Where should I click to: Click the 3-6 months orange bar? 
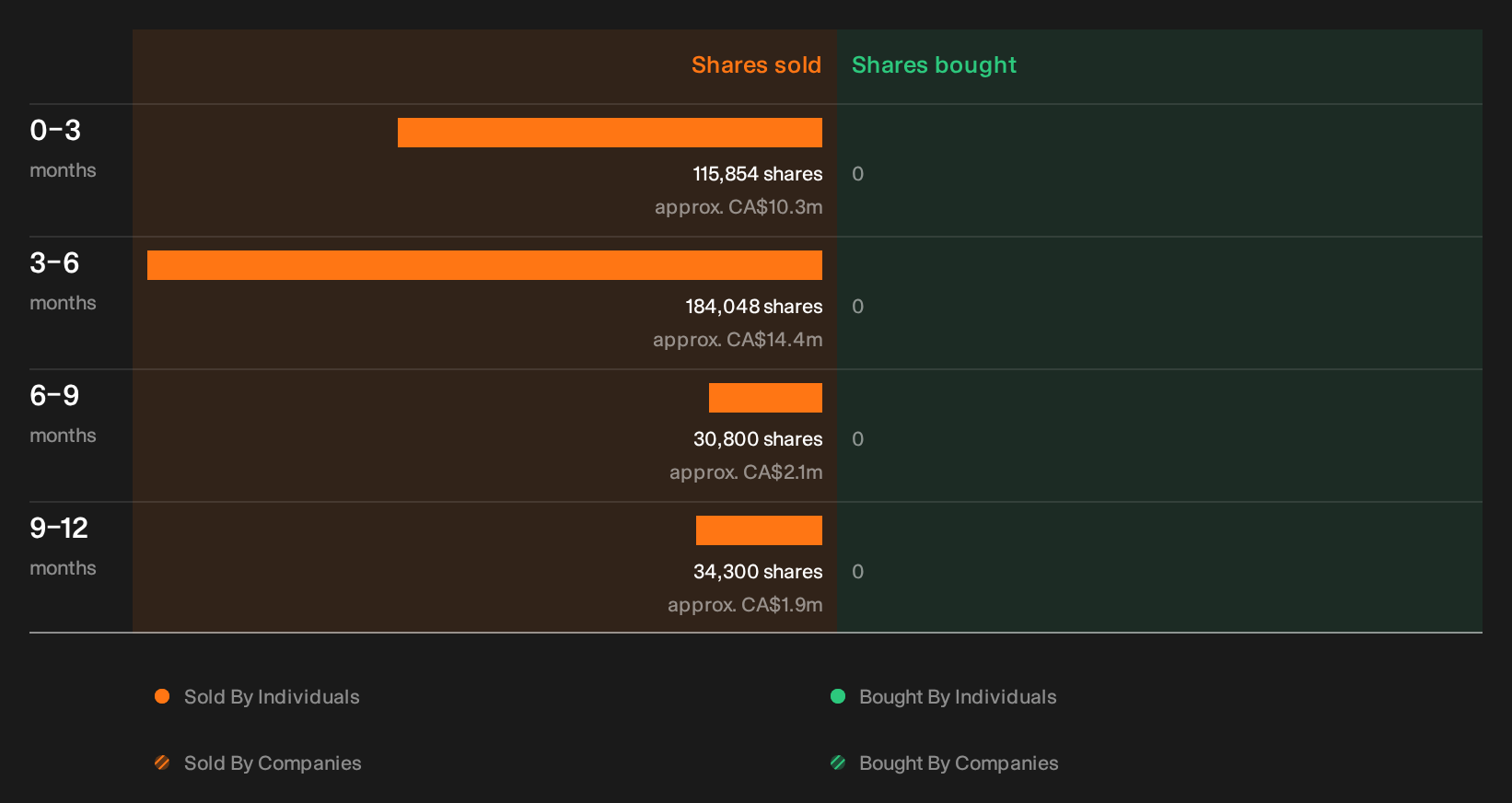[x=484, y=265]
